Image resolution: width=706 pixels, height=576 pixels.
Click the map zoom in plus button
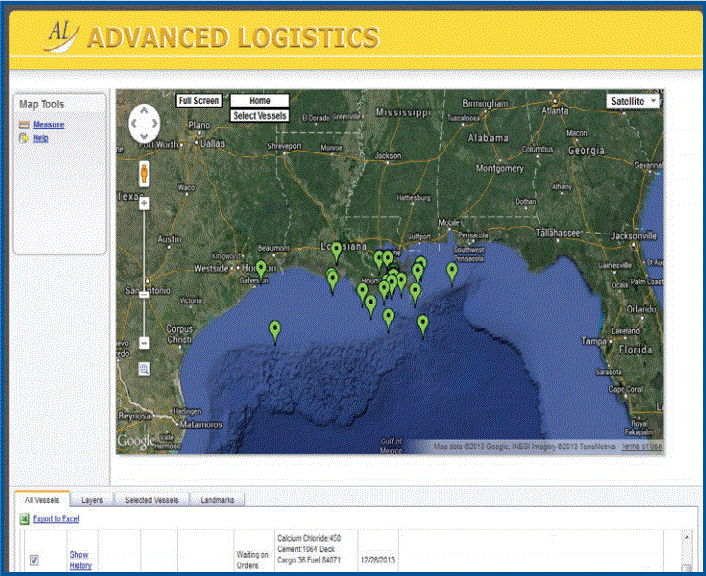point(144,203)
